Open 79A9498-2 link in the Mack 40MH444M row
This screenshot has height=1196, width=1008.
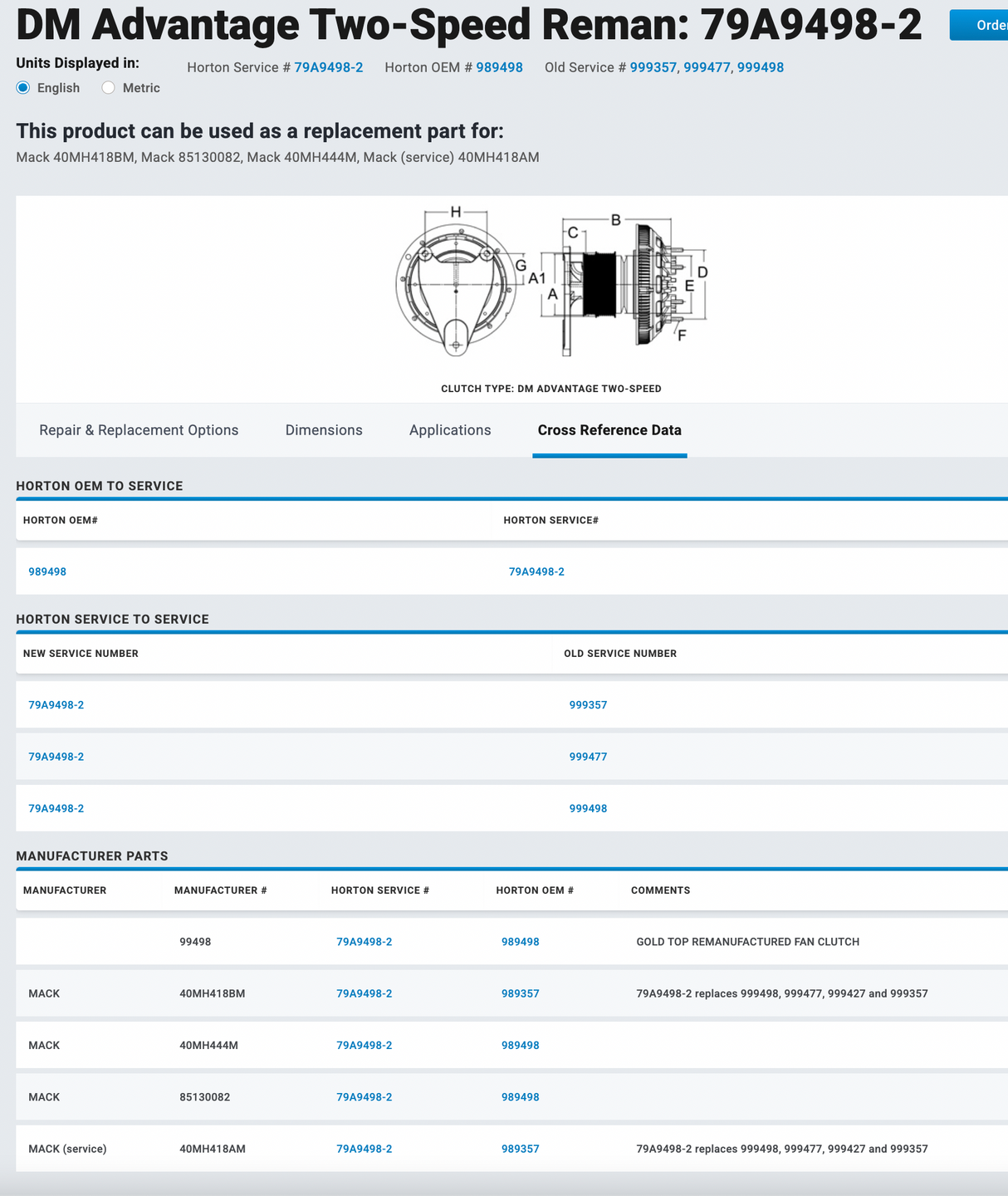click(x=364, y=1045)
